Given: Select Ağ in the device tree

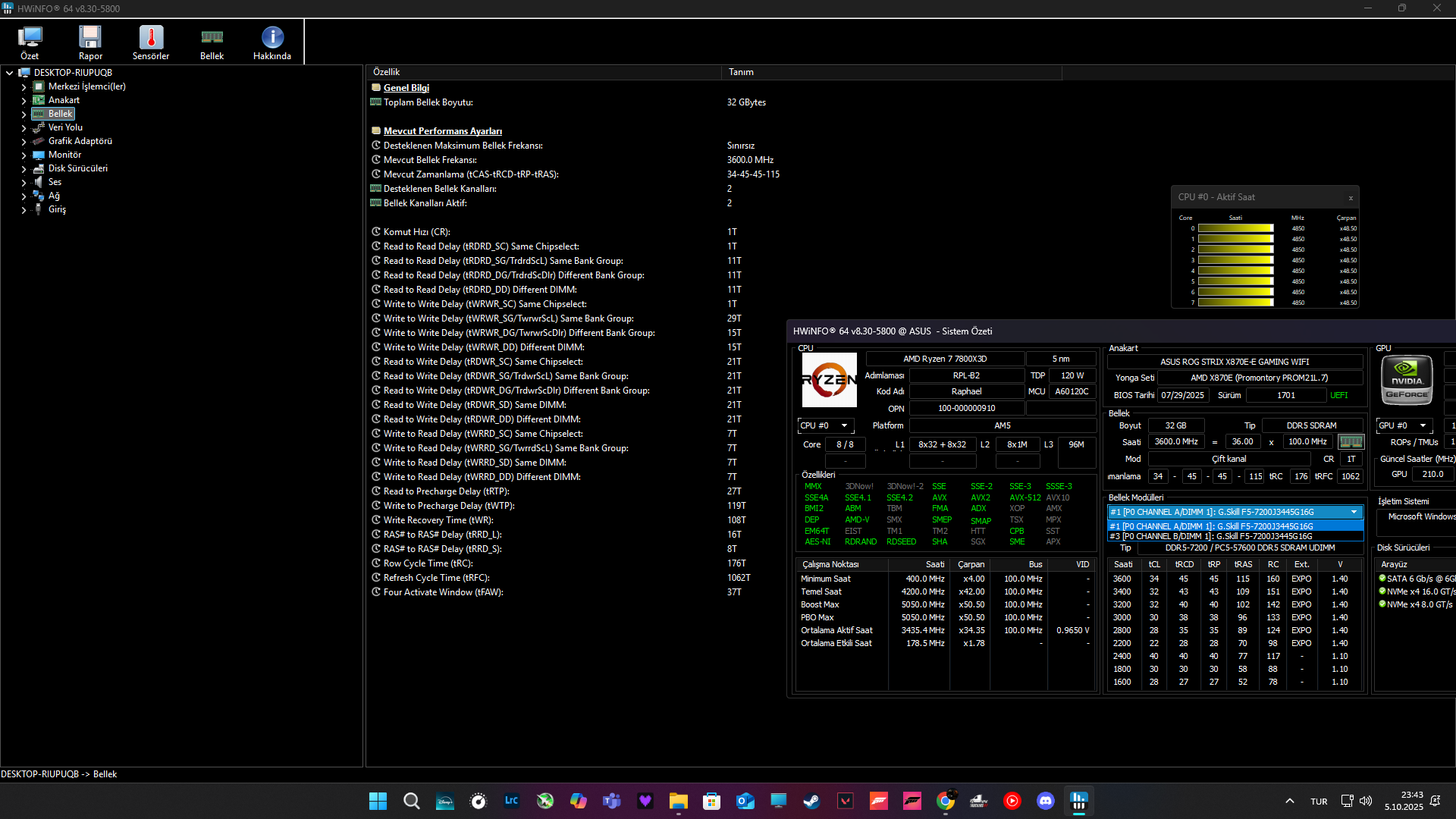Looking at the screenshot, I should point(54,196).
